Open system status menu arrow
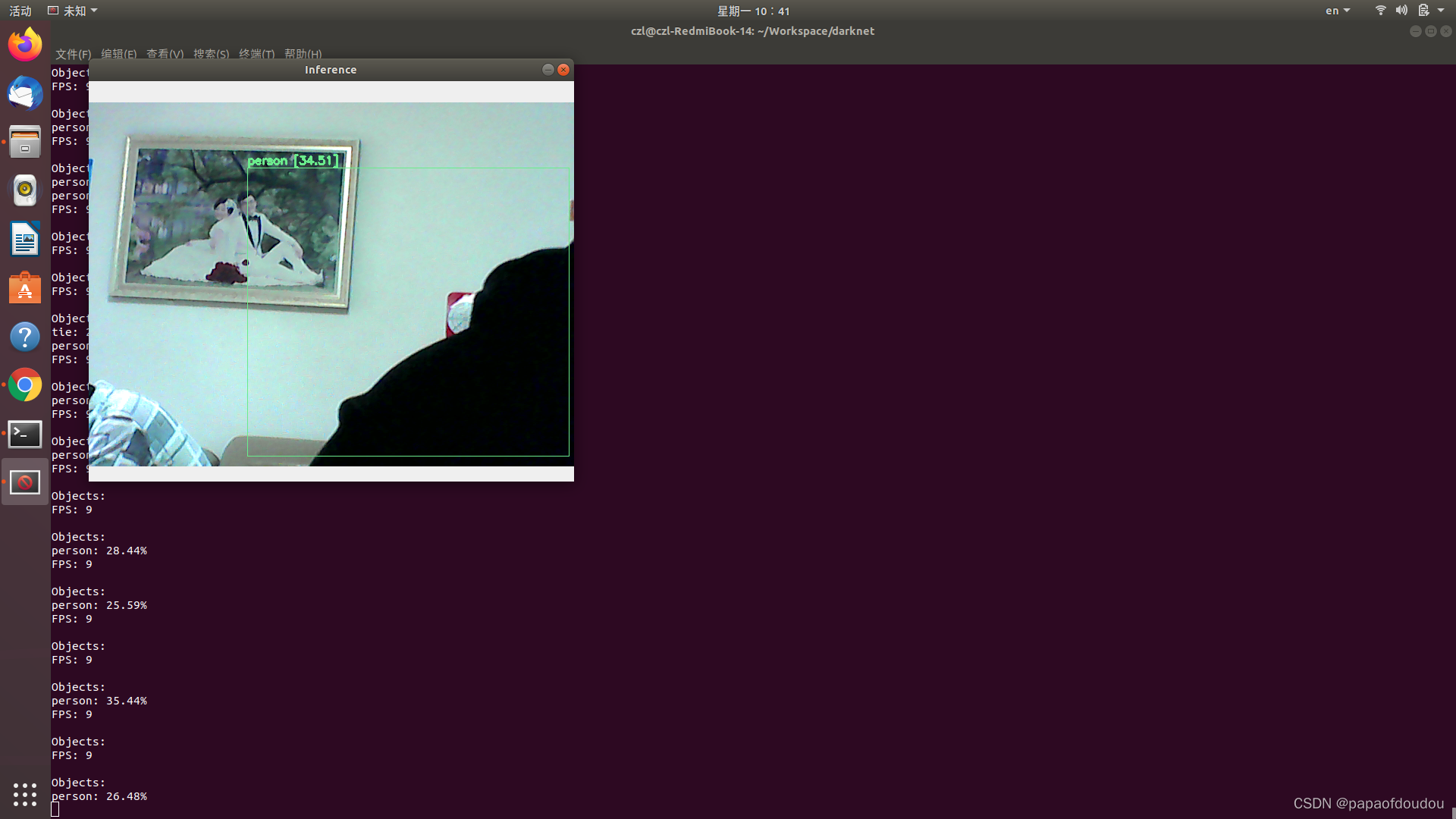 1441,11
